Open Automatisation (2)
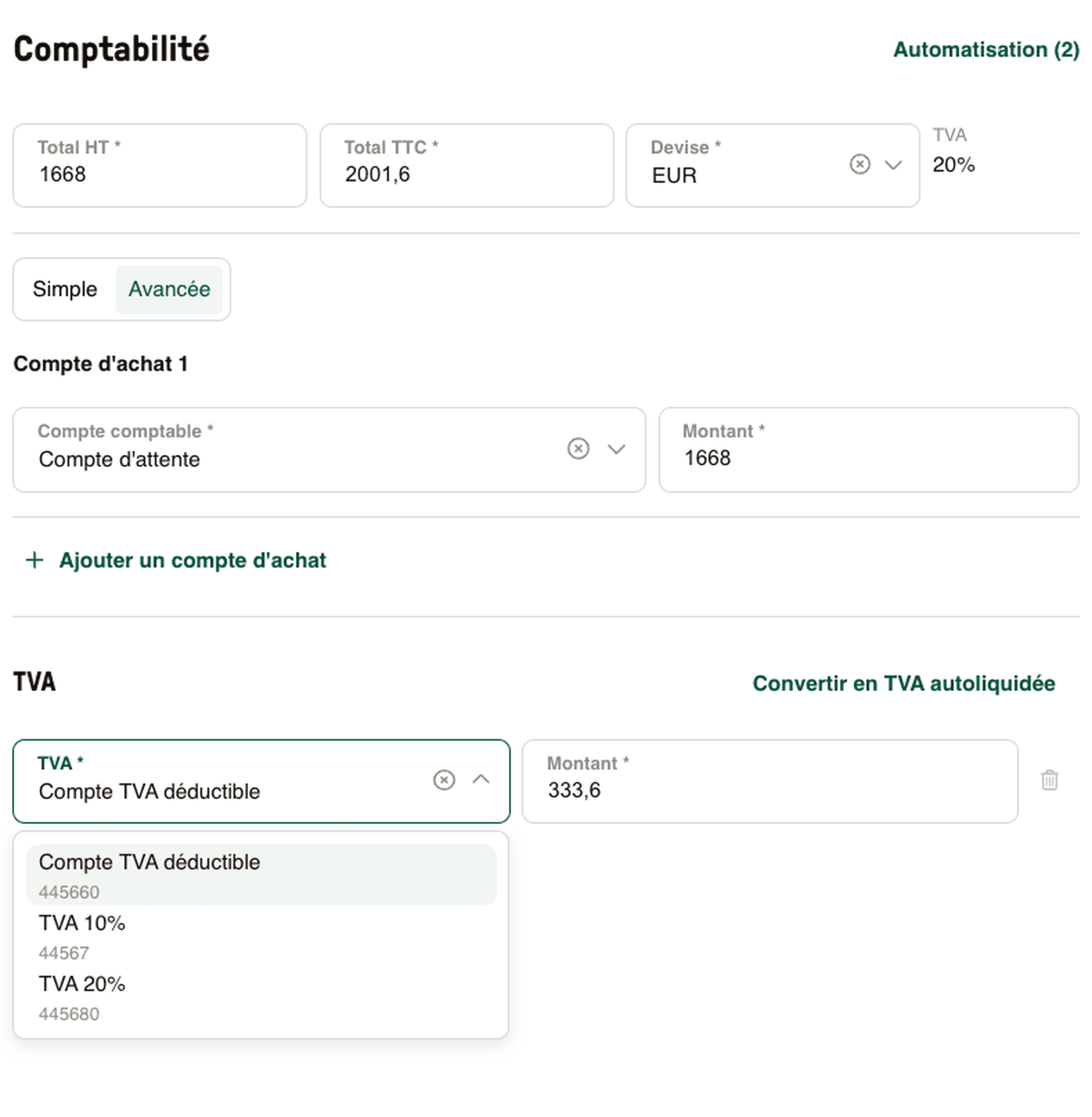Viewport: 1092px width, 1117px height. click(986, 50)
